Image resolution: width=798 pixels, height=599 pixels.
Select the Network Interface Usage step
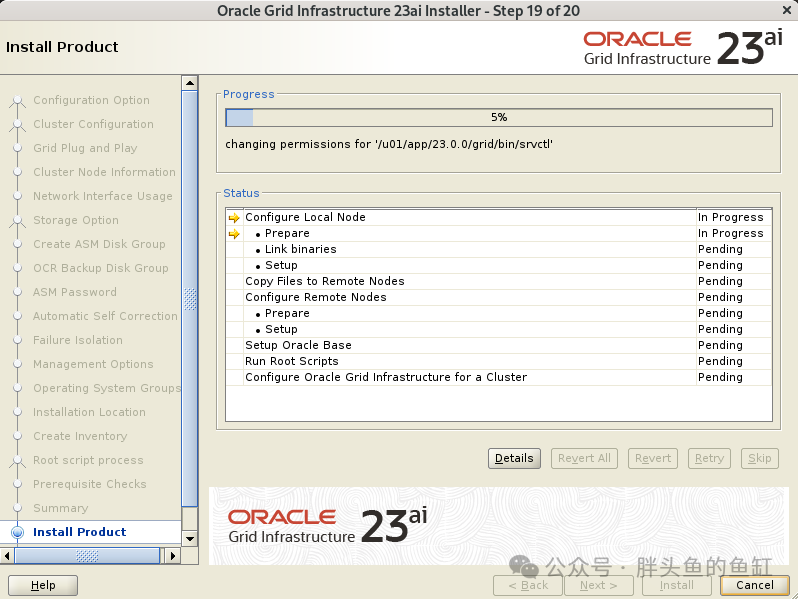coord(103,196)
